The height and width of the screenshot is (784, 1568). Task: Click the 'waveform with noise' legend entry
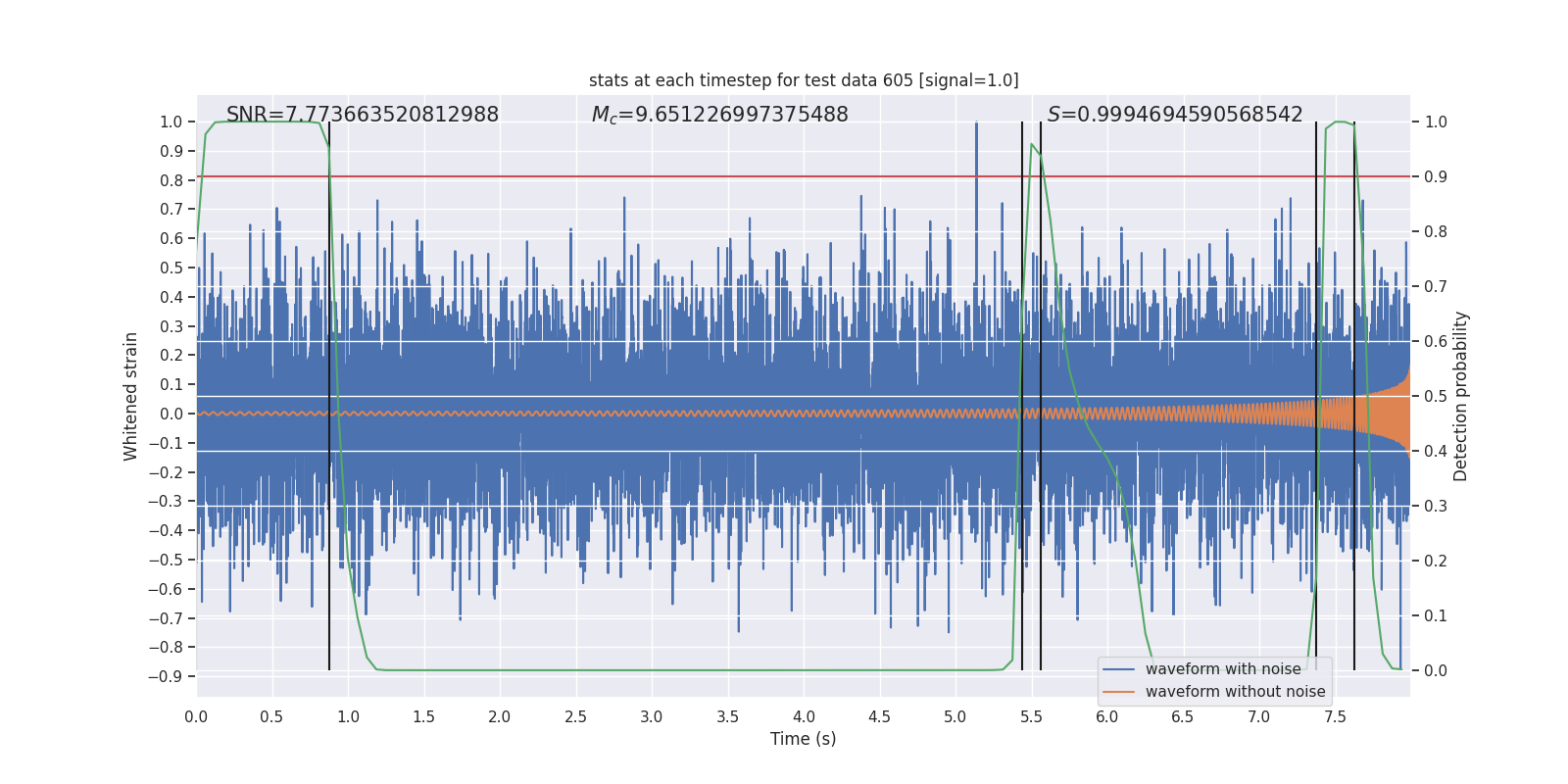(1223, 669)
